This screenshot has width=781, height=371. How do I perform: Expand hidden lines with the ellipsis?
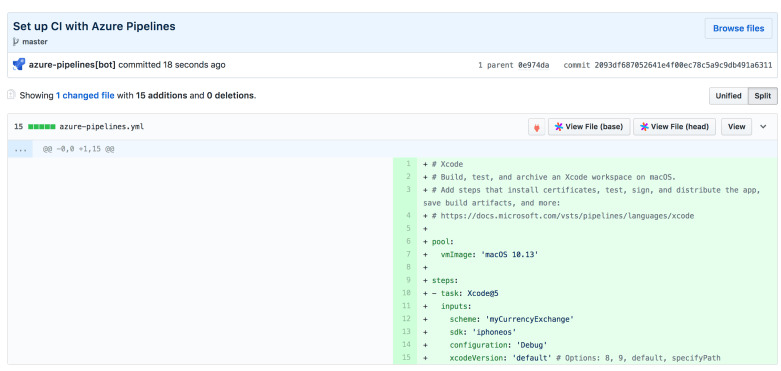pos(20,149)
